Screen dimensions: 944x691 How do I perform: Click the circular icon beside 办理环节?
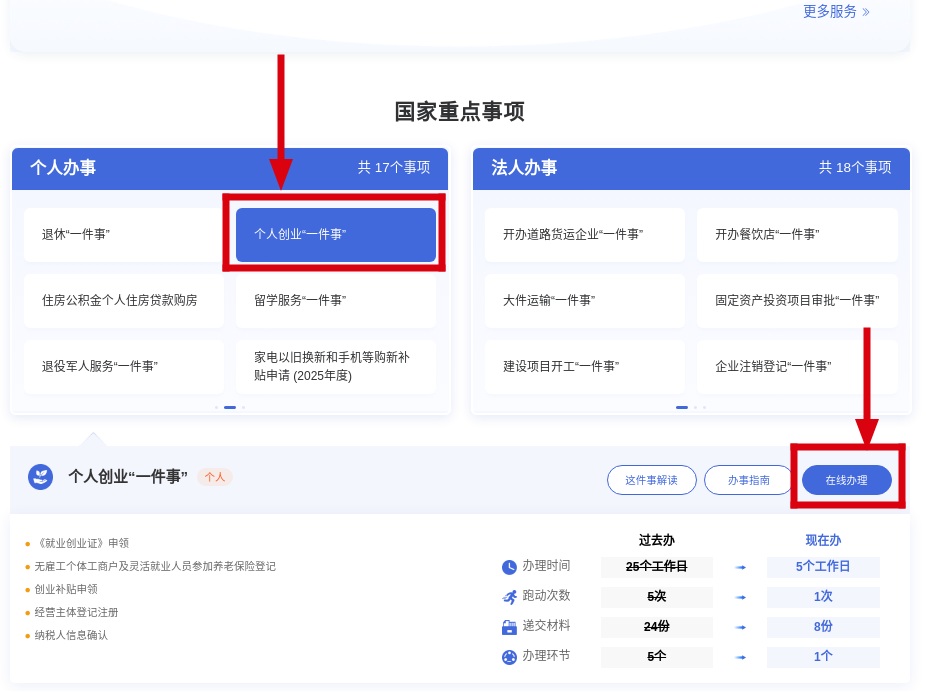pos(509,657)
